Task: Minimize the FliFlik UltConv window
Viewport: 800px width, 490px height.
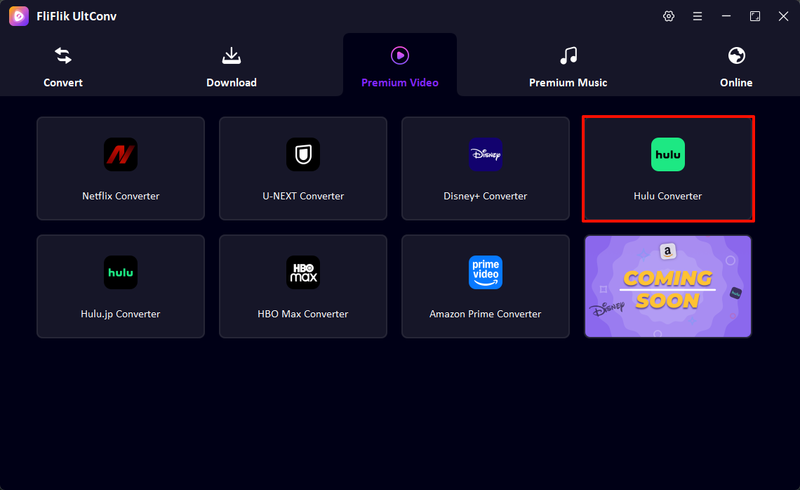Action: coord(726,16)
